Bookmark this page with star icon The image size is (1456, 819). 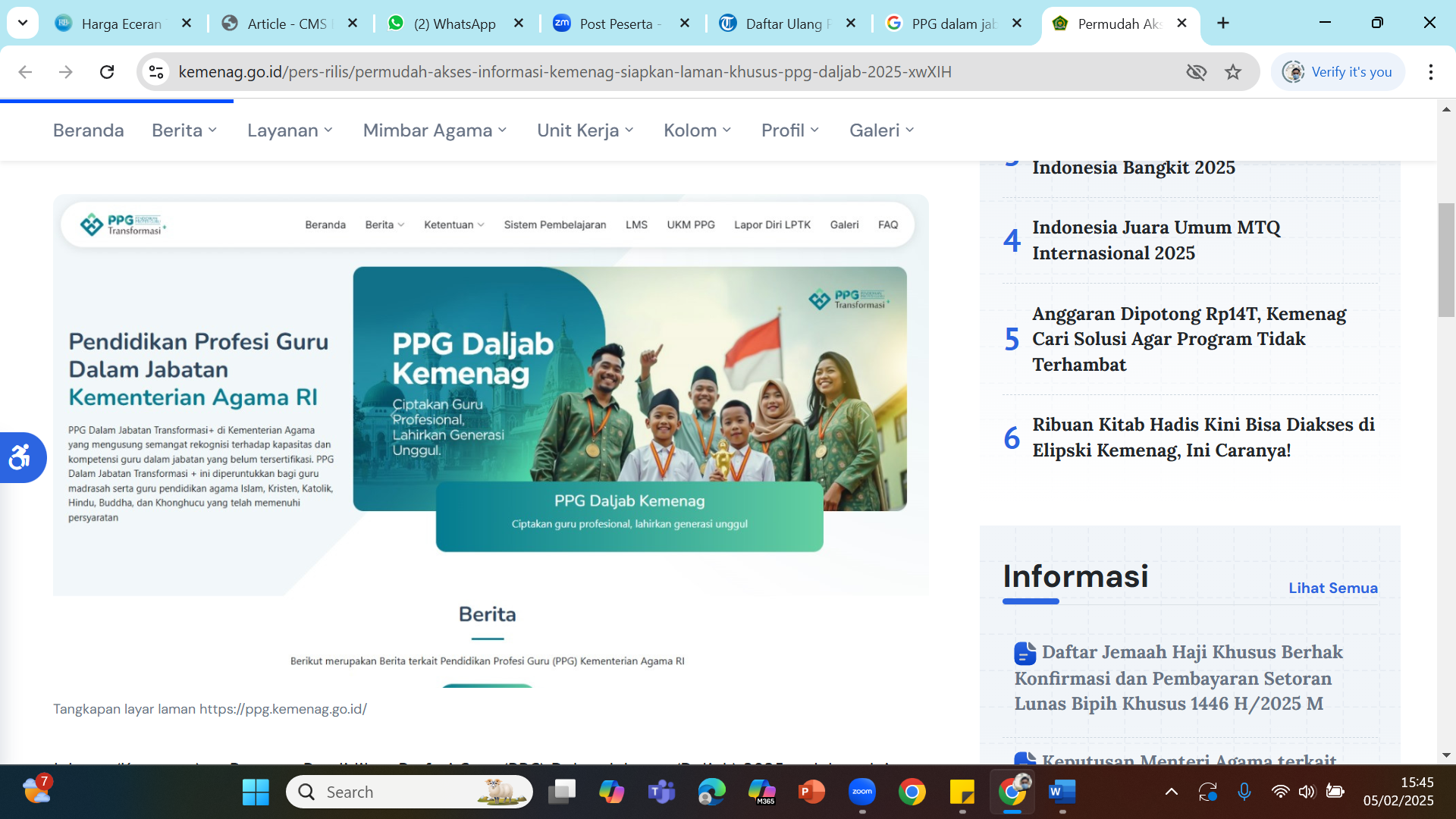(x=1233, y=72)
